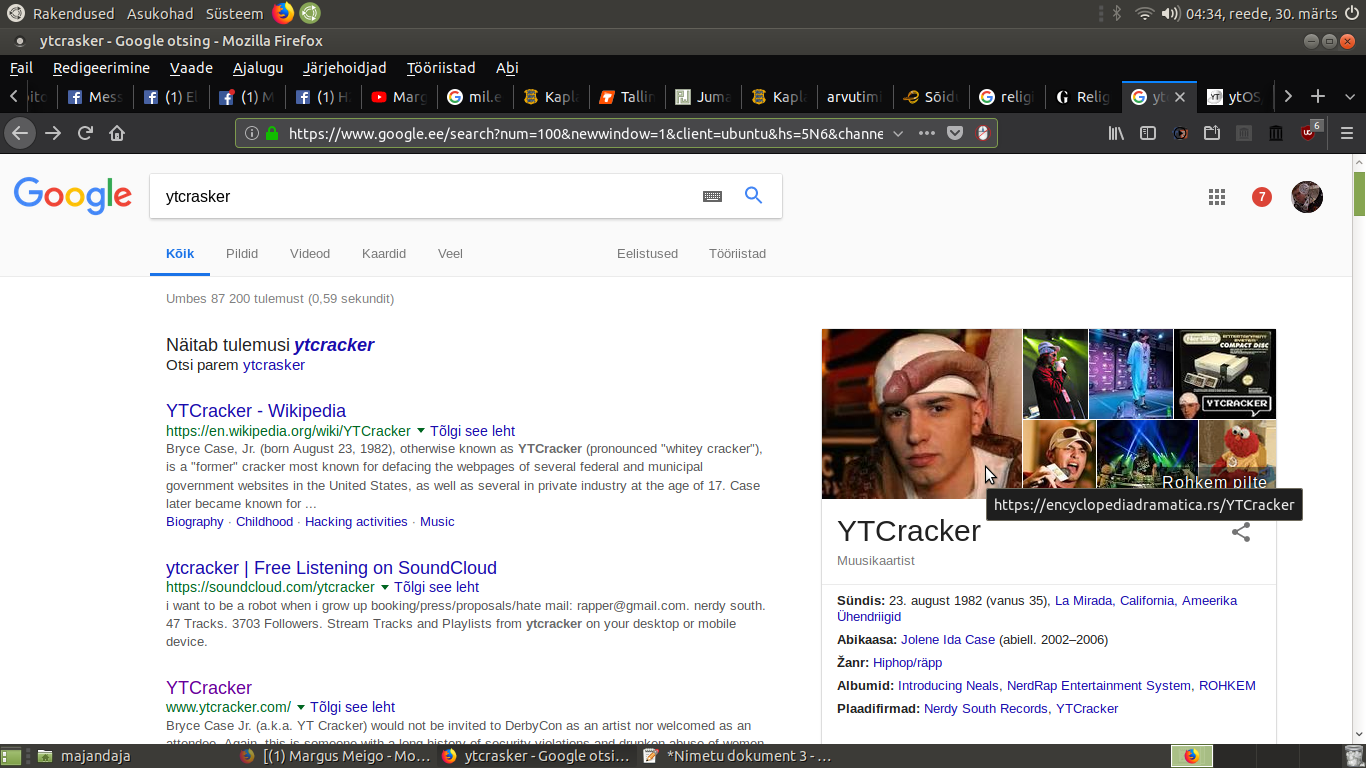Open the Tööriistad menu in Firefox

coord(441,68)
